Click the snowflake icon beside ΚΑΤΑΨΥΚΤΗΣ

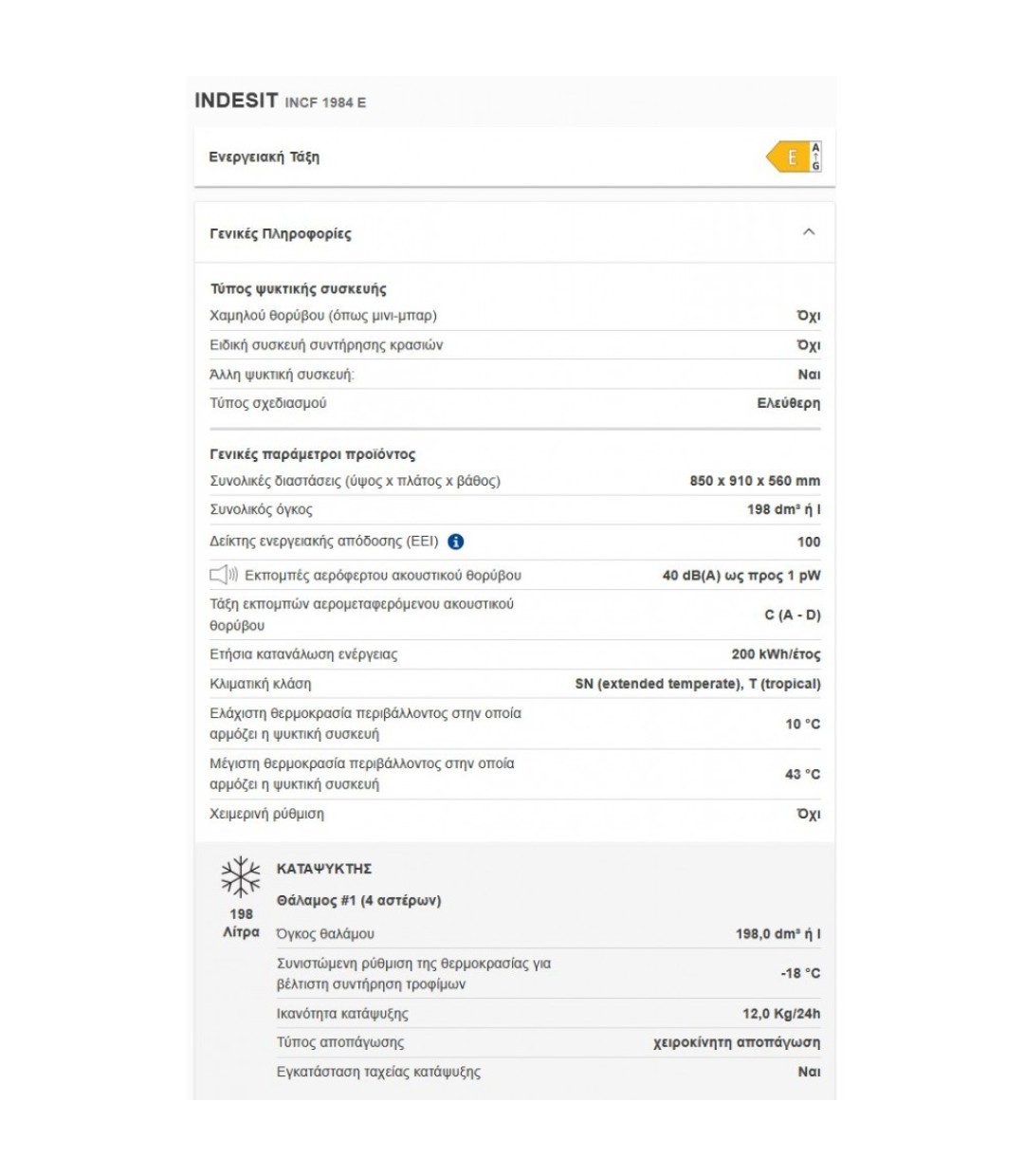[240, 877]
